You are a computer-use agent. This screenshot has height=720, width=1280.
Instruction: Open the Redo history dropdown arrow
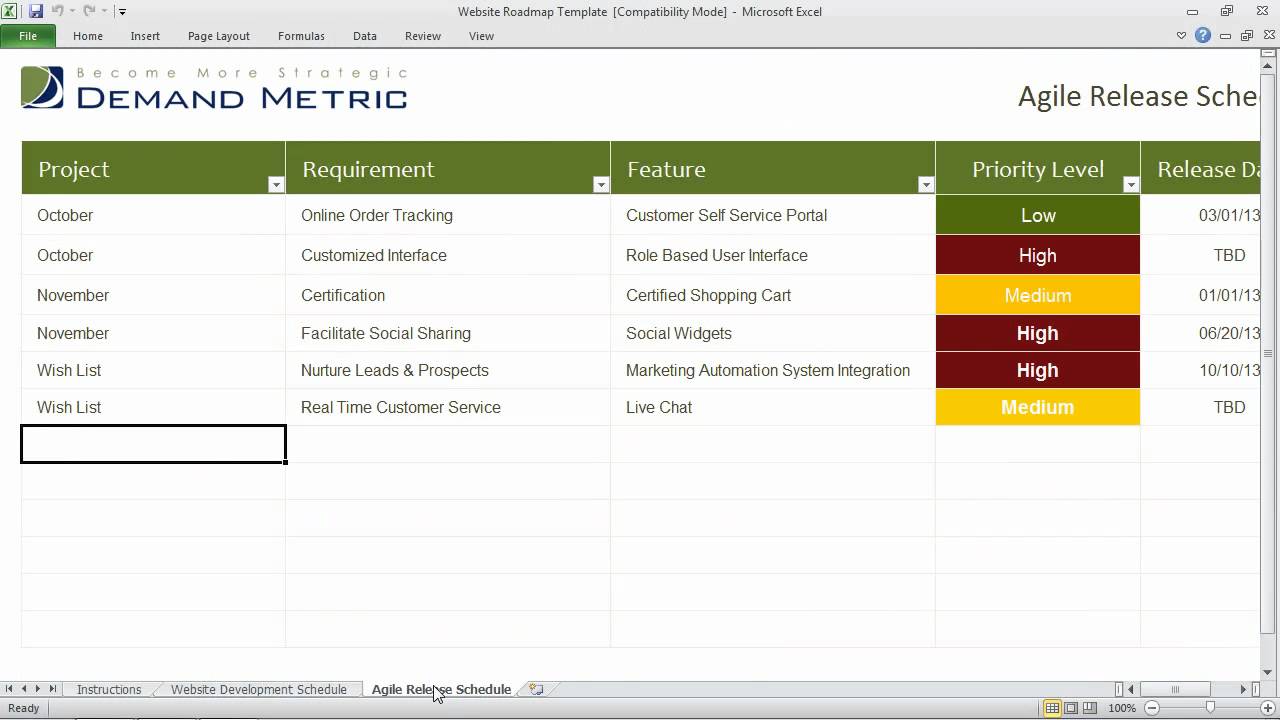coord(104,12)
